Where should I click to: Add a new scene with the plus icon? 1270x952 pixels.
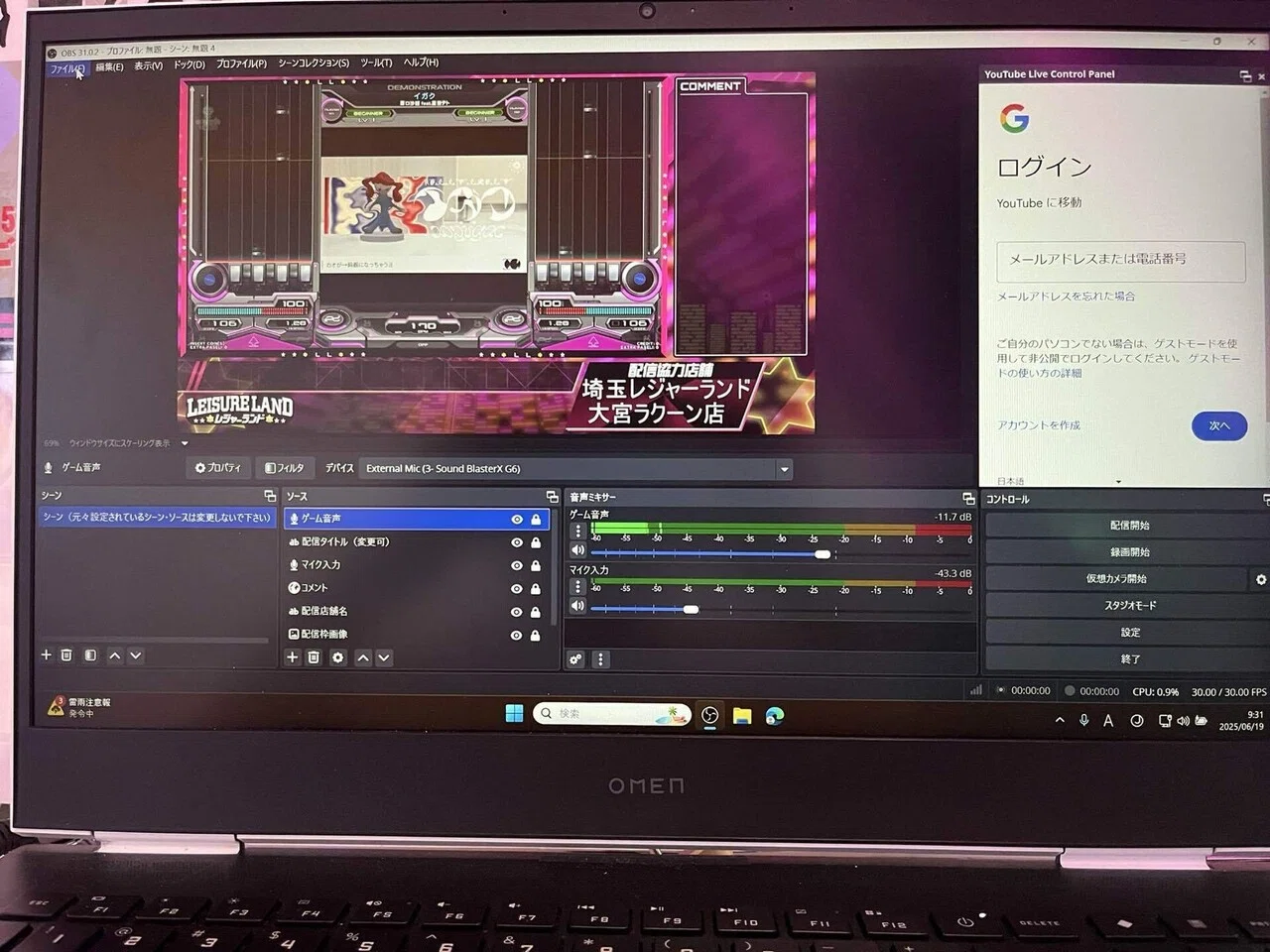pos(46,655)
